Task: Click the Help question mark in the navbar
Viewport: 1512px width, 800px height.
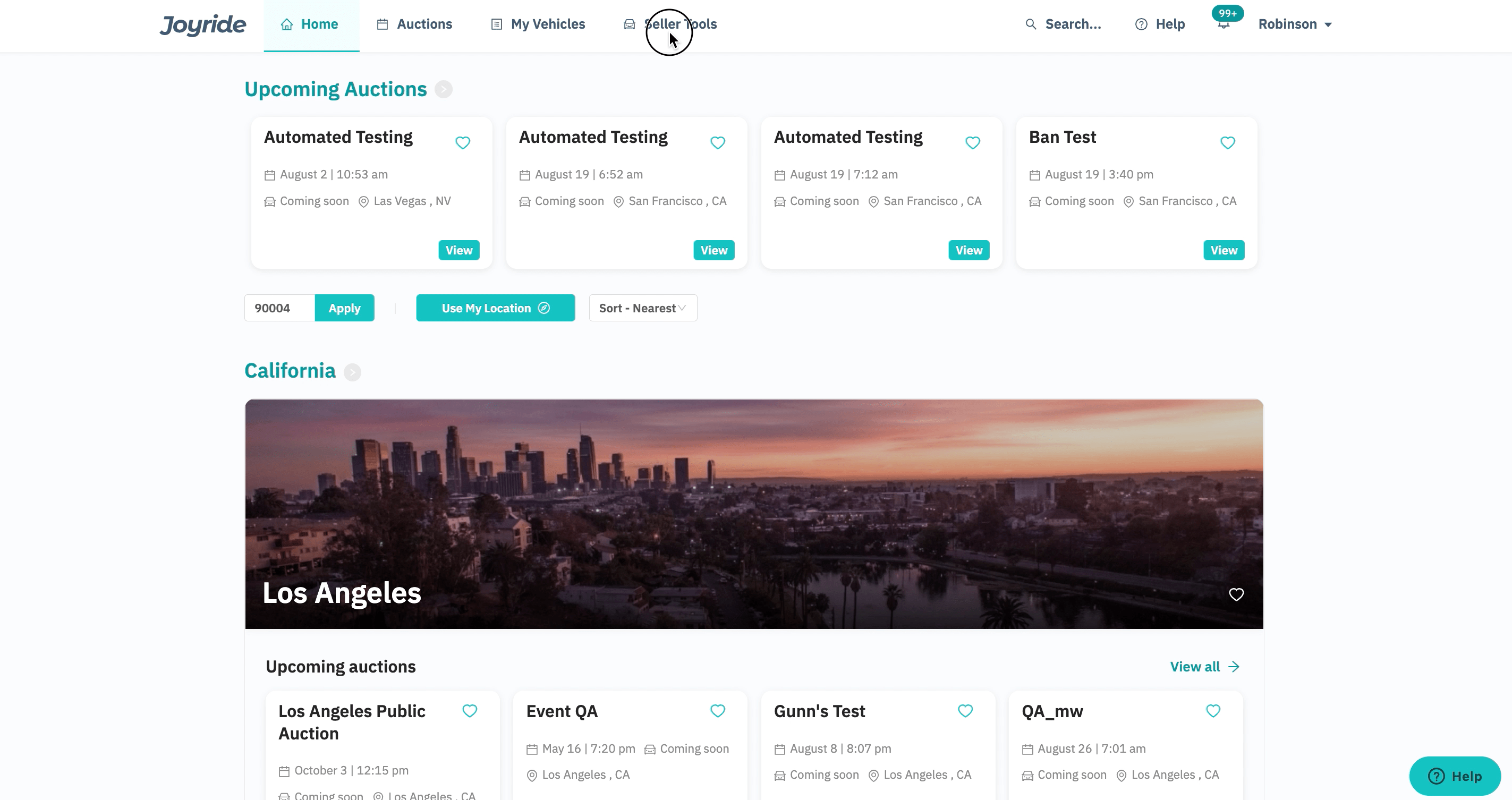Action: [x=1141, y=24]
